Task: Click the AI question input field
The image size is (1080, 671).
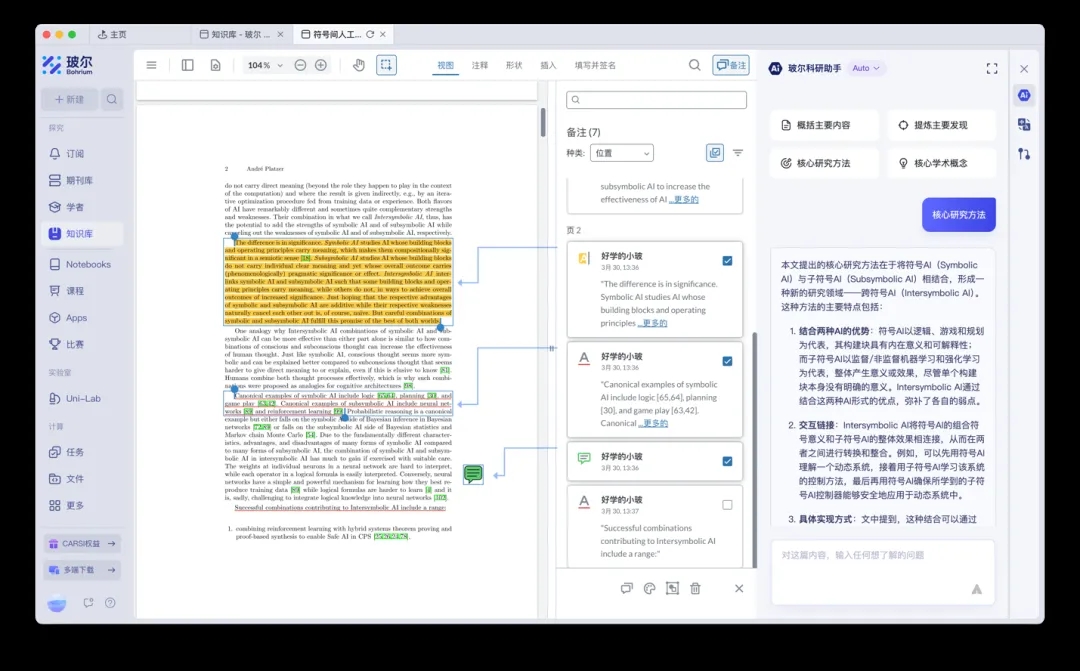Action: tap(870, 555)
